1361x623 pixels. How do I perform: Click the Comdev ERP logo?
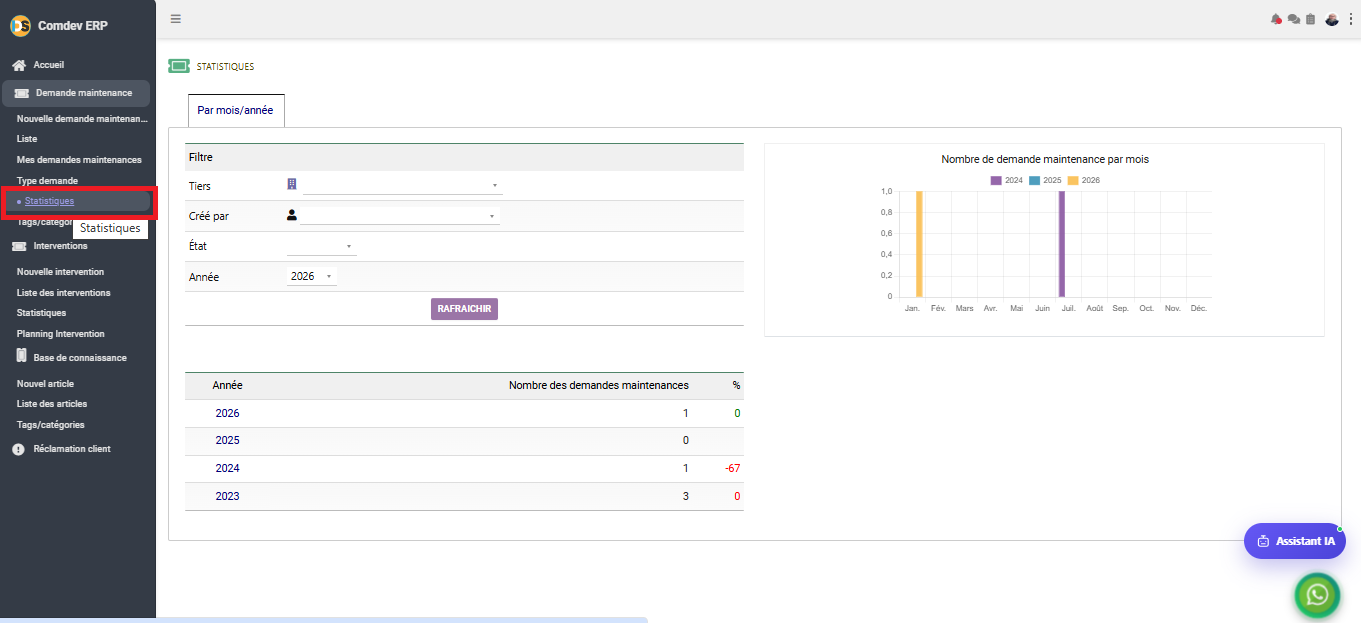[x=20, y=26]
